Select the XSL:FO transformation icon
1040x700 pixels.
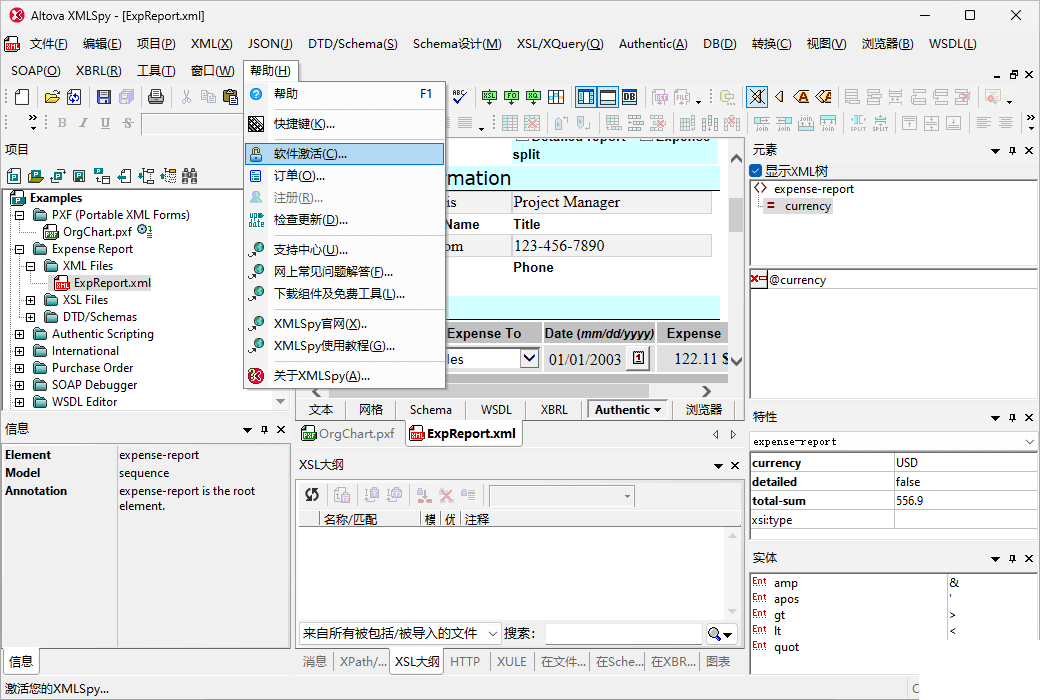511,98
